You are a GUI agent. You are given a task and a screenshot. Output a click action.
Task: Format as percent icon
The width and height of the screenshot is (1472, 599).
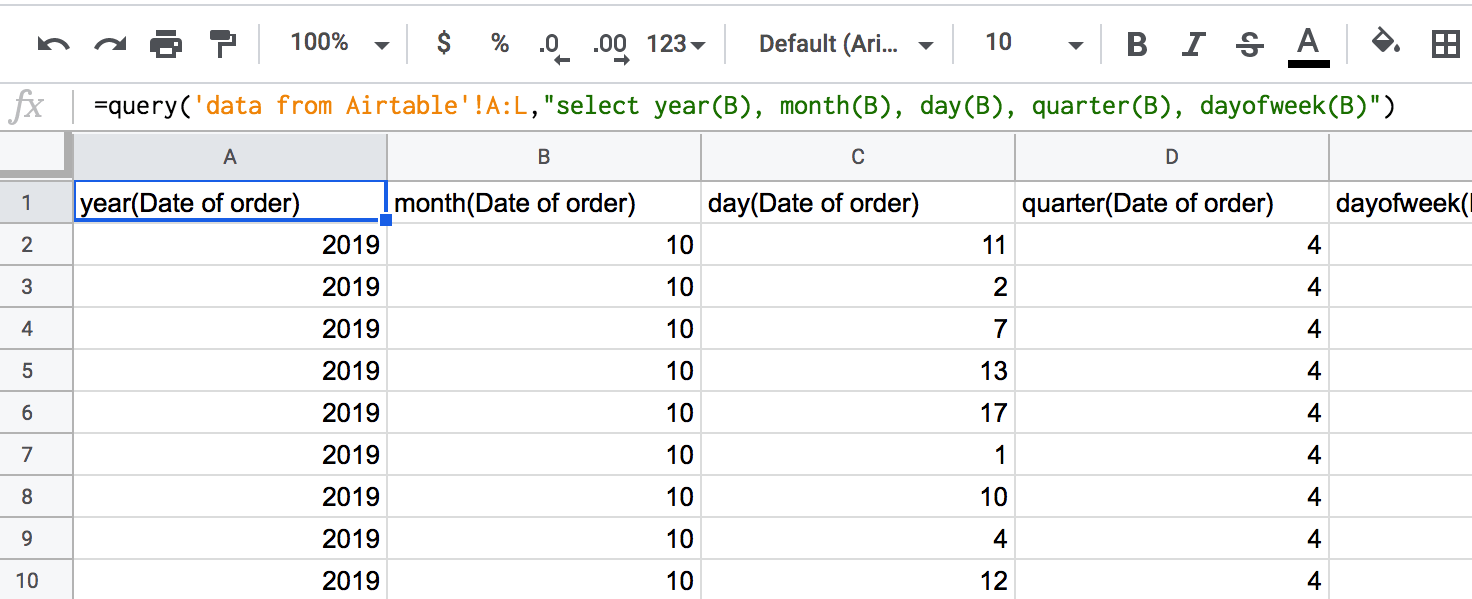tap(500, 43)
